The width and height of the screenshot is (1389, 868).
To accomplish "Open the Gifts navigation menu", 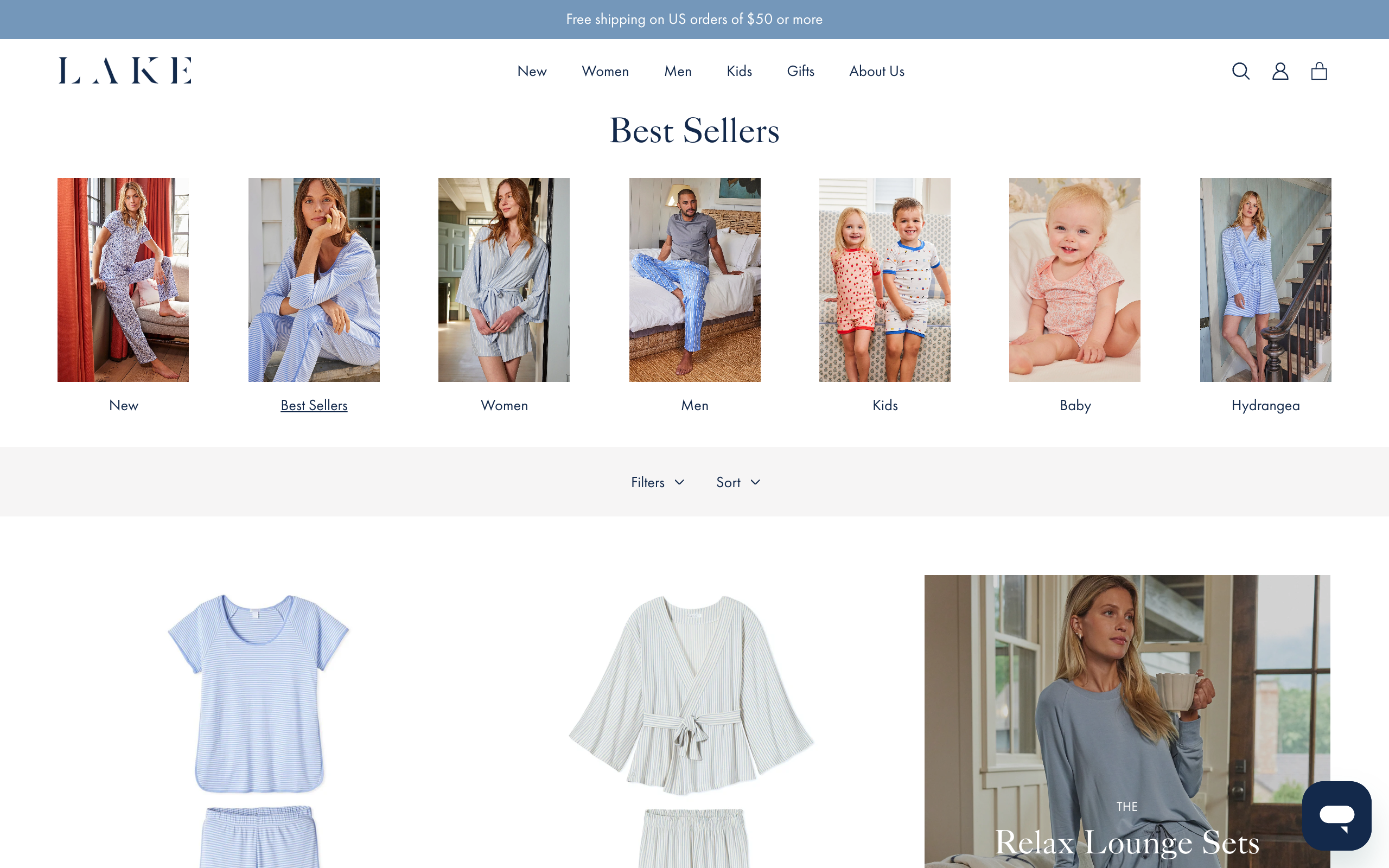I will [800, 71].
